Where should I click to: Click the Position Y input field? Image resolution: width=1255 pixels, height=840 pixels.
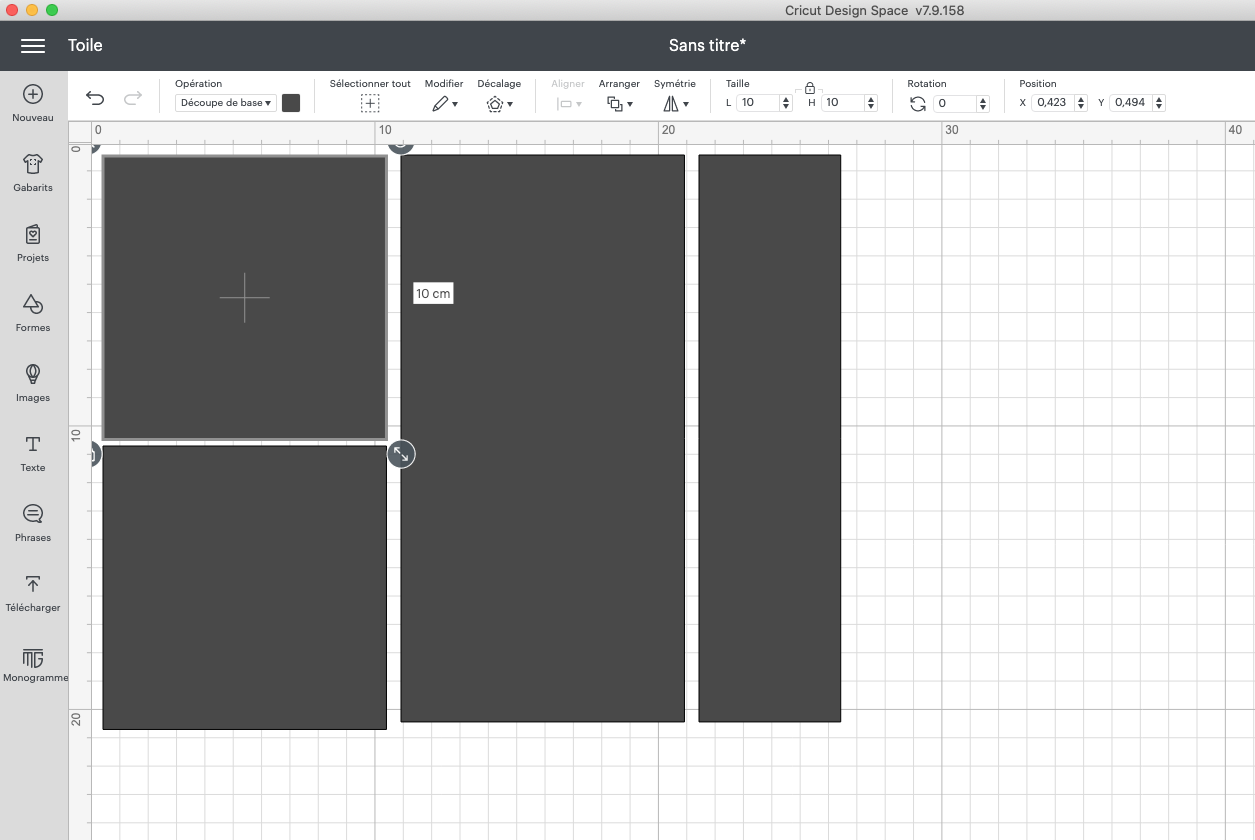coord(1129,102)
